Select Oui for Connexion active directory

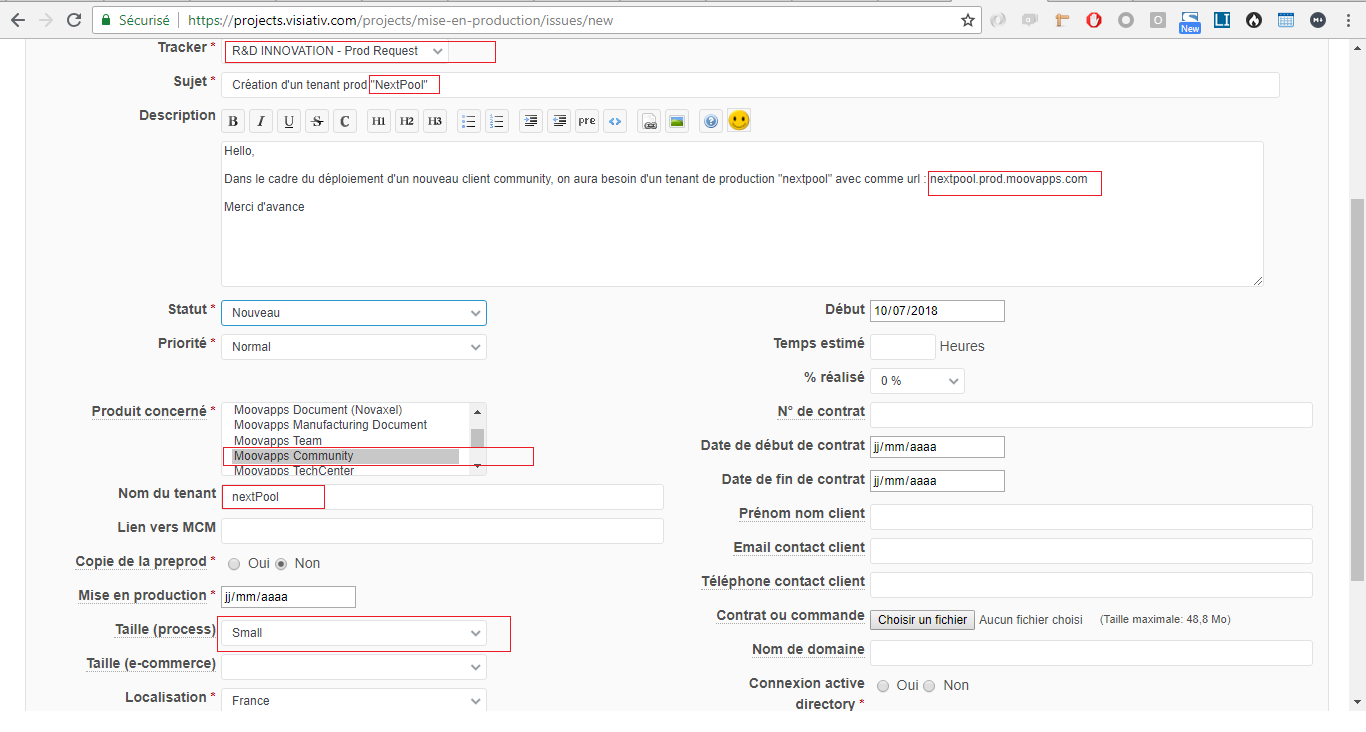(x=883, y=686)
